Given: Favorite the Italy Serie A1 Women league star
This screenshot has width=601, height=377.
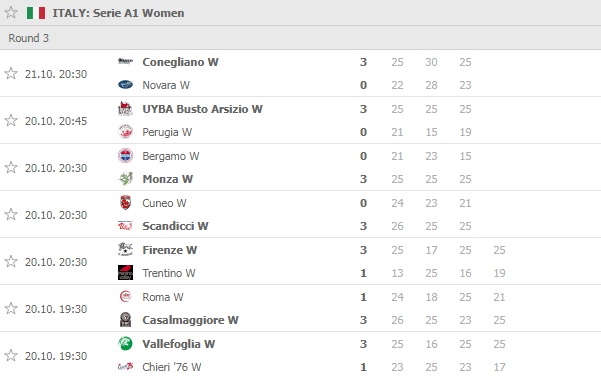Looking at the screenshot, I should 11,12.
